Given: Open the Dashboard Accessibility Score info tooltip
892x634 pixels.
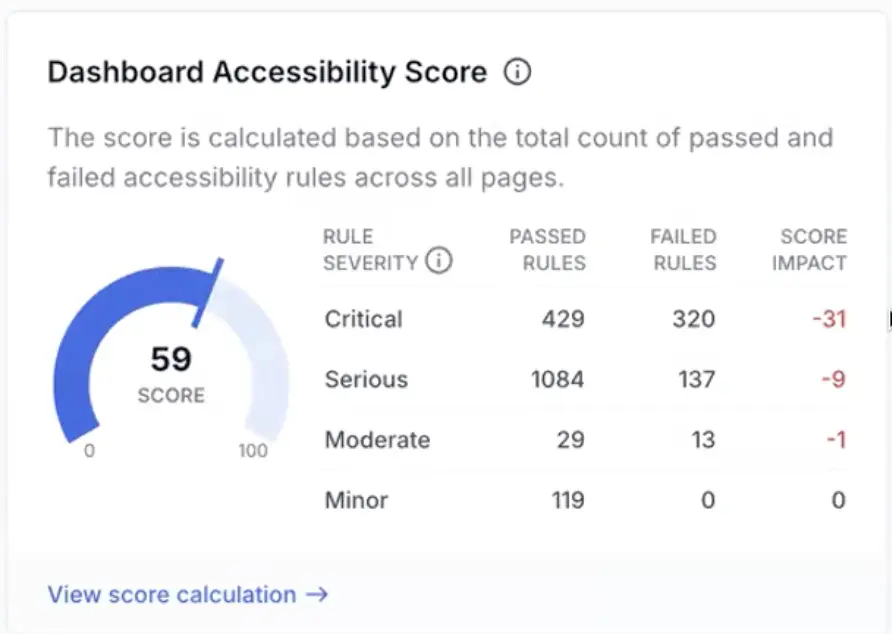Looking at the screenshot, I should click(517, 71).
